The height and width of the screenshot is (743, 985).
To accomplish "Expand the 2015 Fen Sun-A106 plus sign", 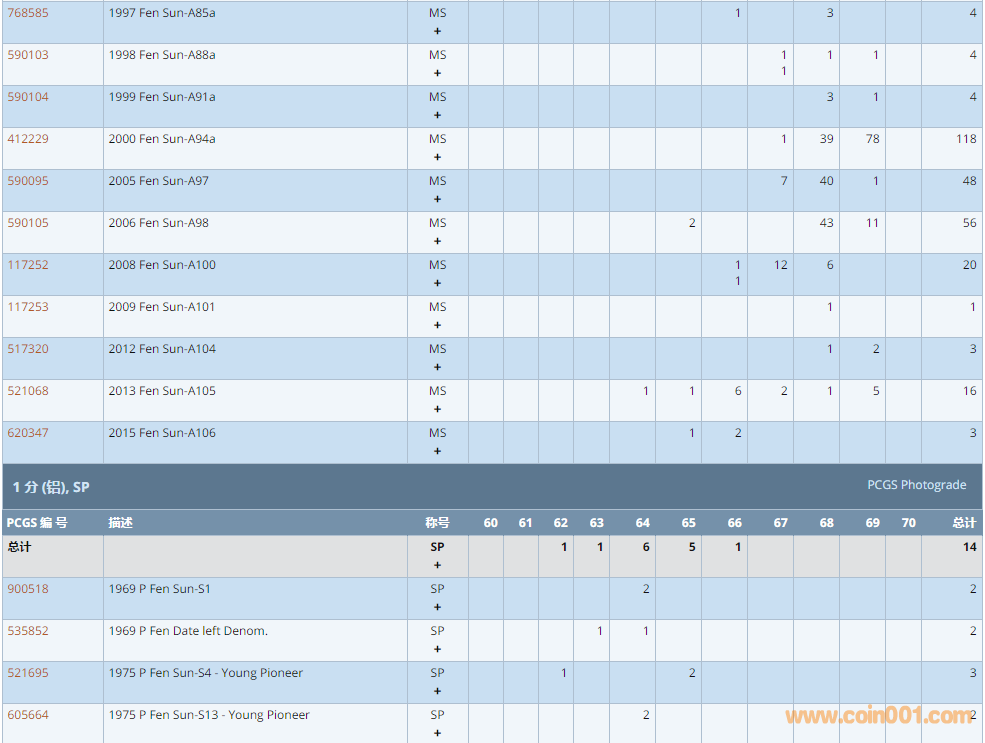I will tap(437, 451).
